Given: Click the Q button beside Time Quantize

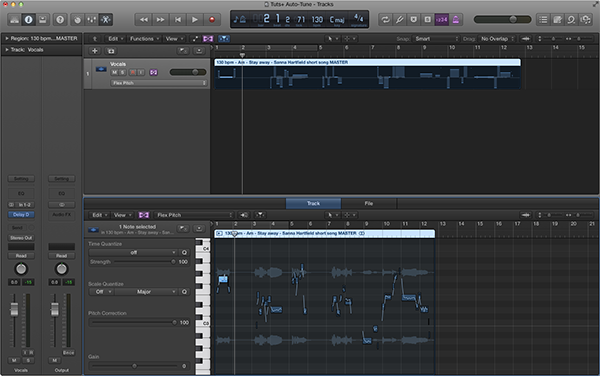Looking at the screenshot, I should click(x=184, y=252).
